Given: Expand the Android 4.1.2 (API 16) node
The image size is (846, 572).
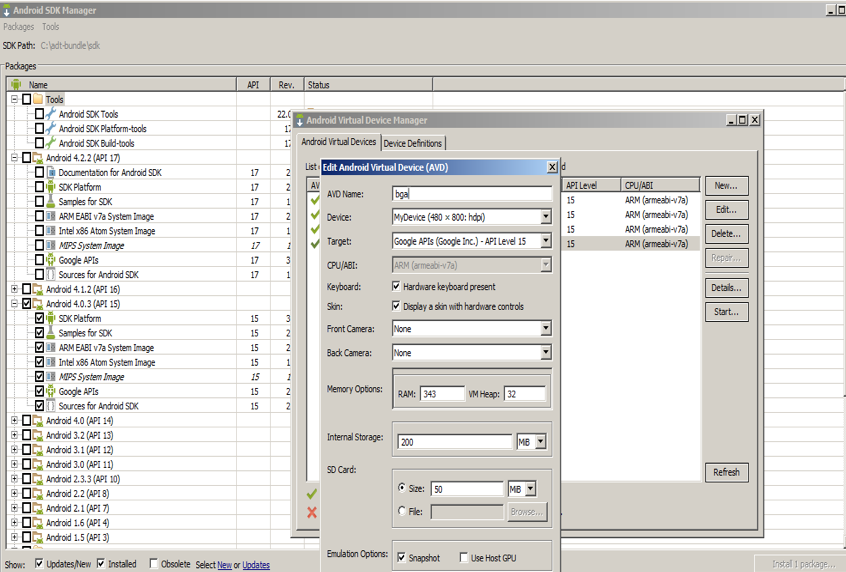Looking at the screenshot, I should [x=15, y=289].
